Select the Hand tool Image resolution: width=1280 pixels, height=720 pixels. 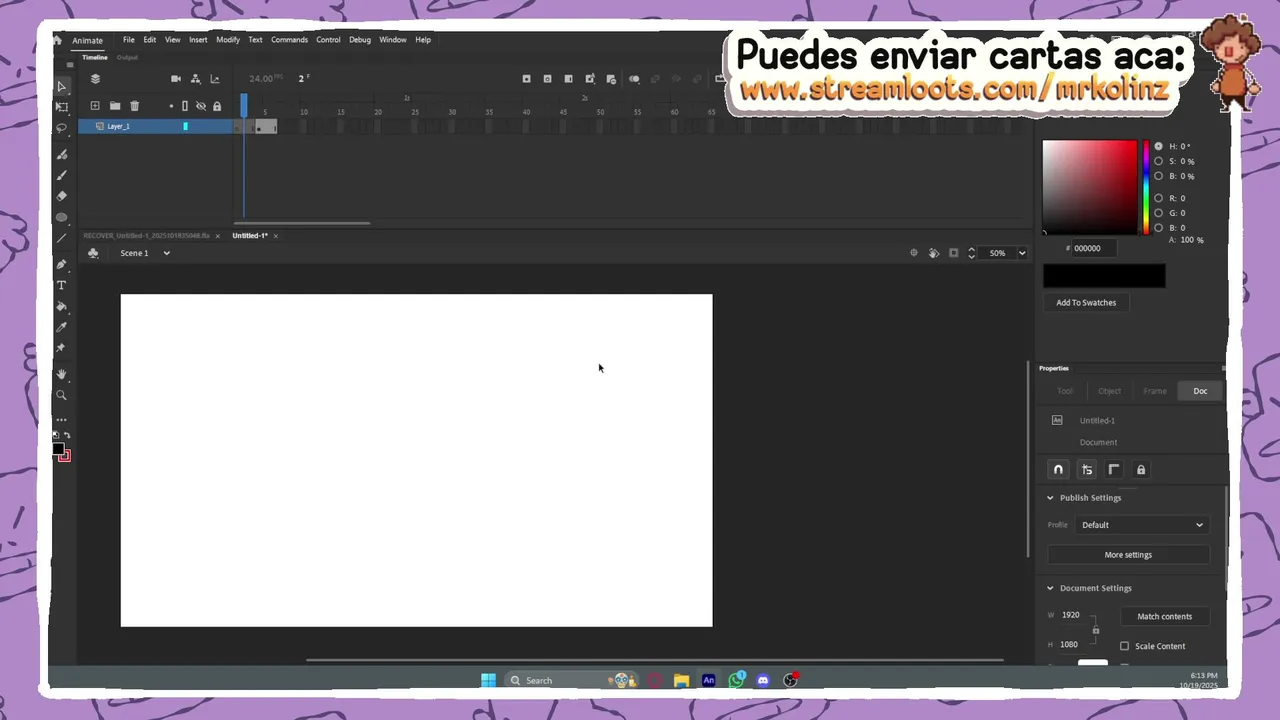(61, 374)
